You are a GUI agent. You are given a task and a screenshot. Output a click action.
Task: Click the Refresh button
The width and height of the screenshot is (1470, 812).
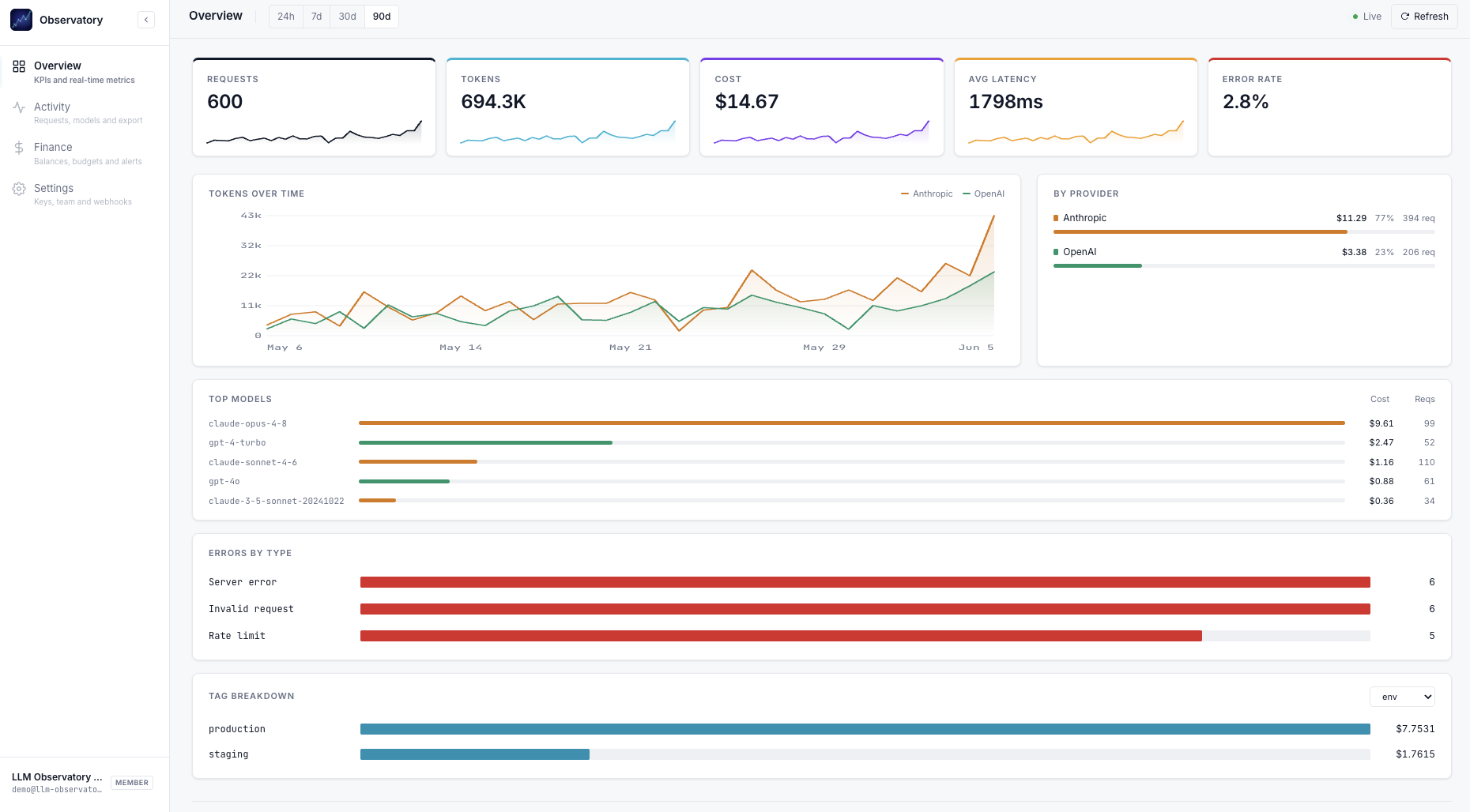(1424, 17)
